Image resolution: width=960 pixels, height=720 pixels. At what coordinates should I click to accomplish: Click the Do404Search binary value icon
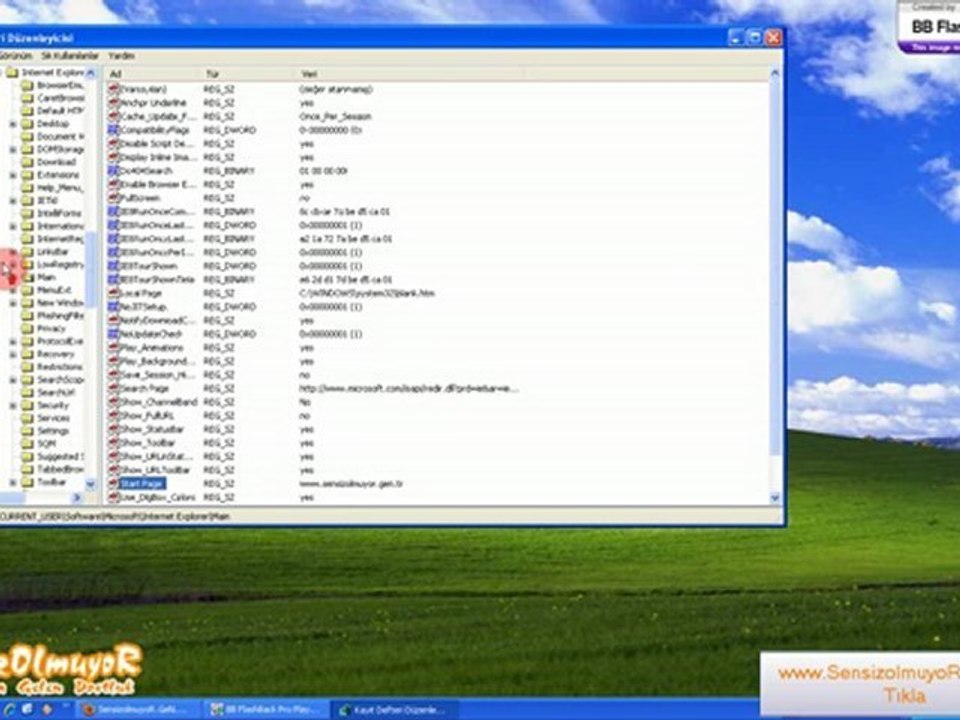tap(113, 171)
